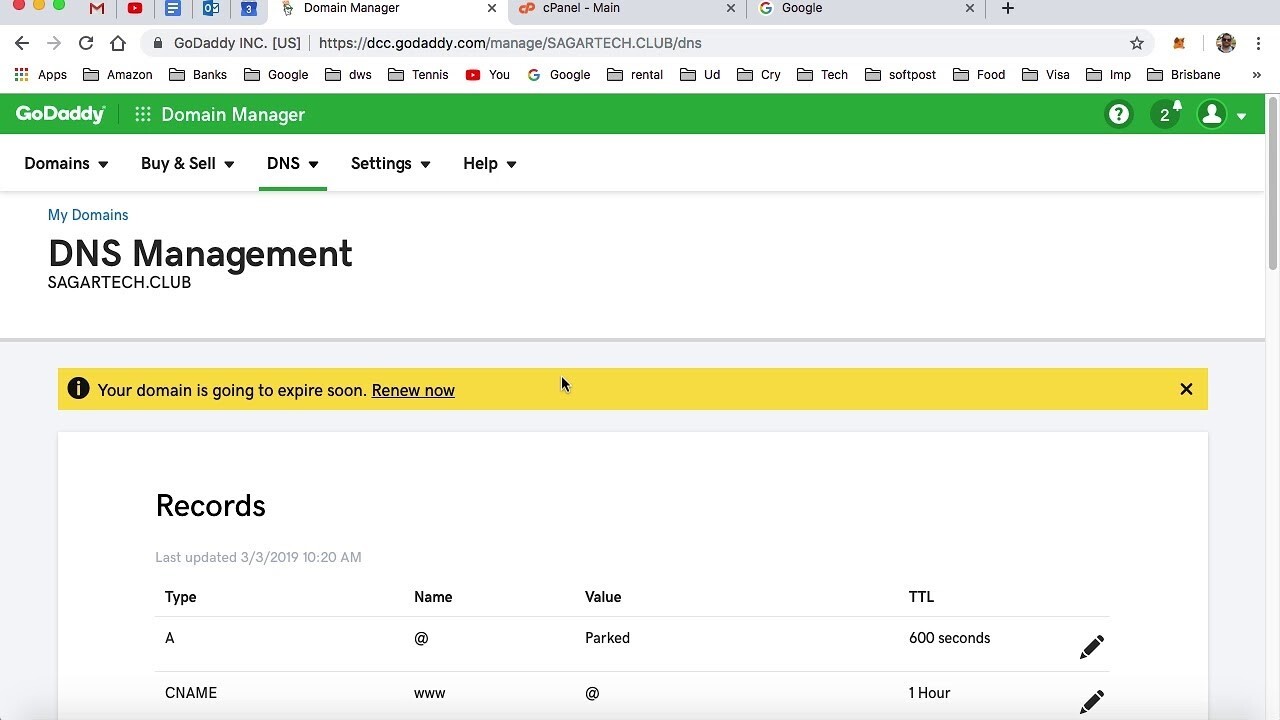Image resolution: width=1280 pixels, height=720 pixels.
Task: Expand the Settings dropdown menu
Action: point(390,164)
